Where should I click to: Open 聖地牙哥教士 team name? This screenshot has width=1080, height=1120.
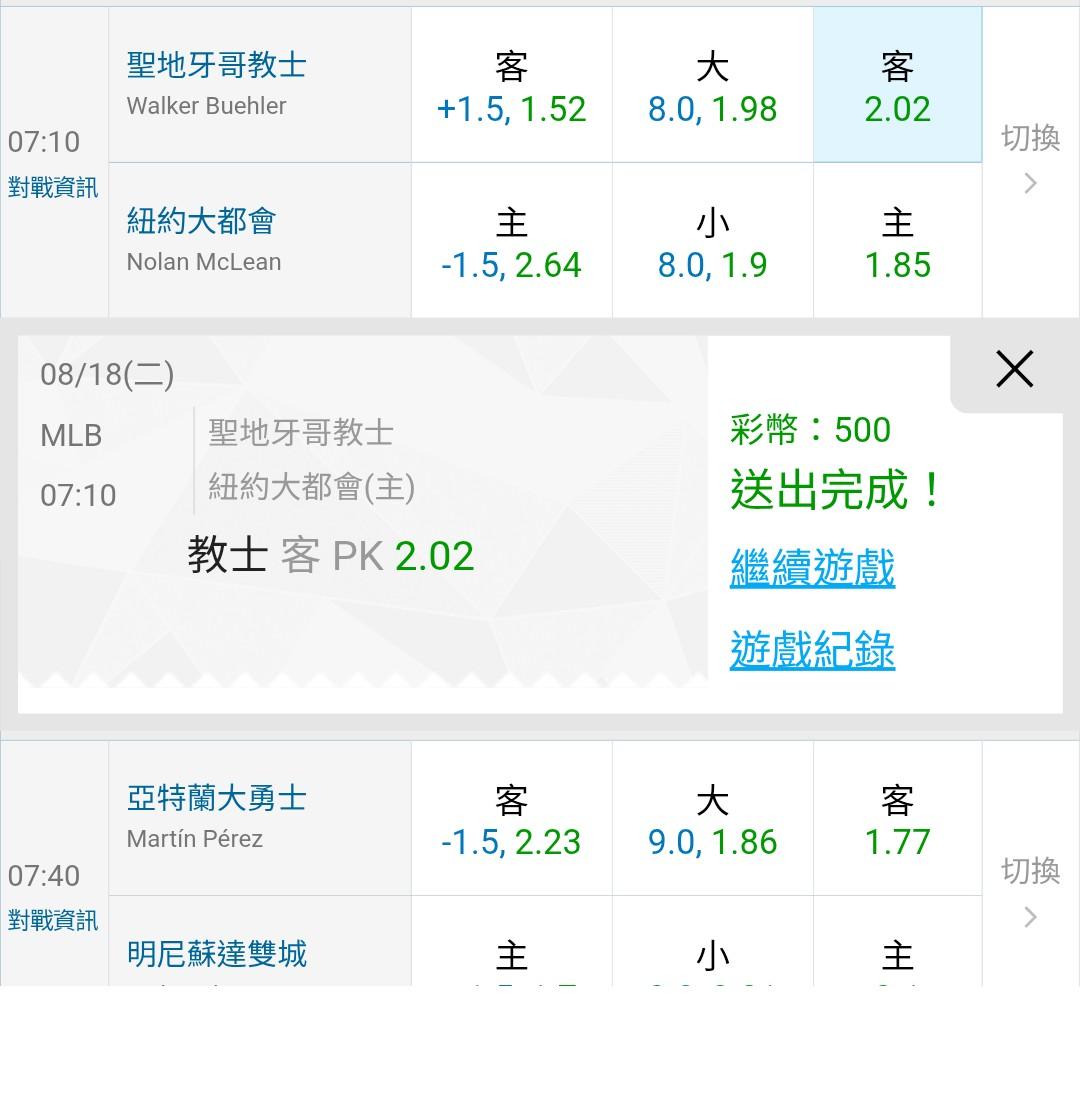pyautogui.click(x=216, y=65)
